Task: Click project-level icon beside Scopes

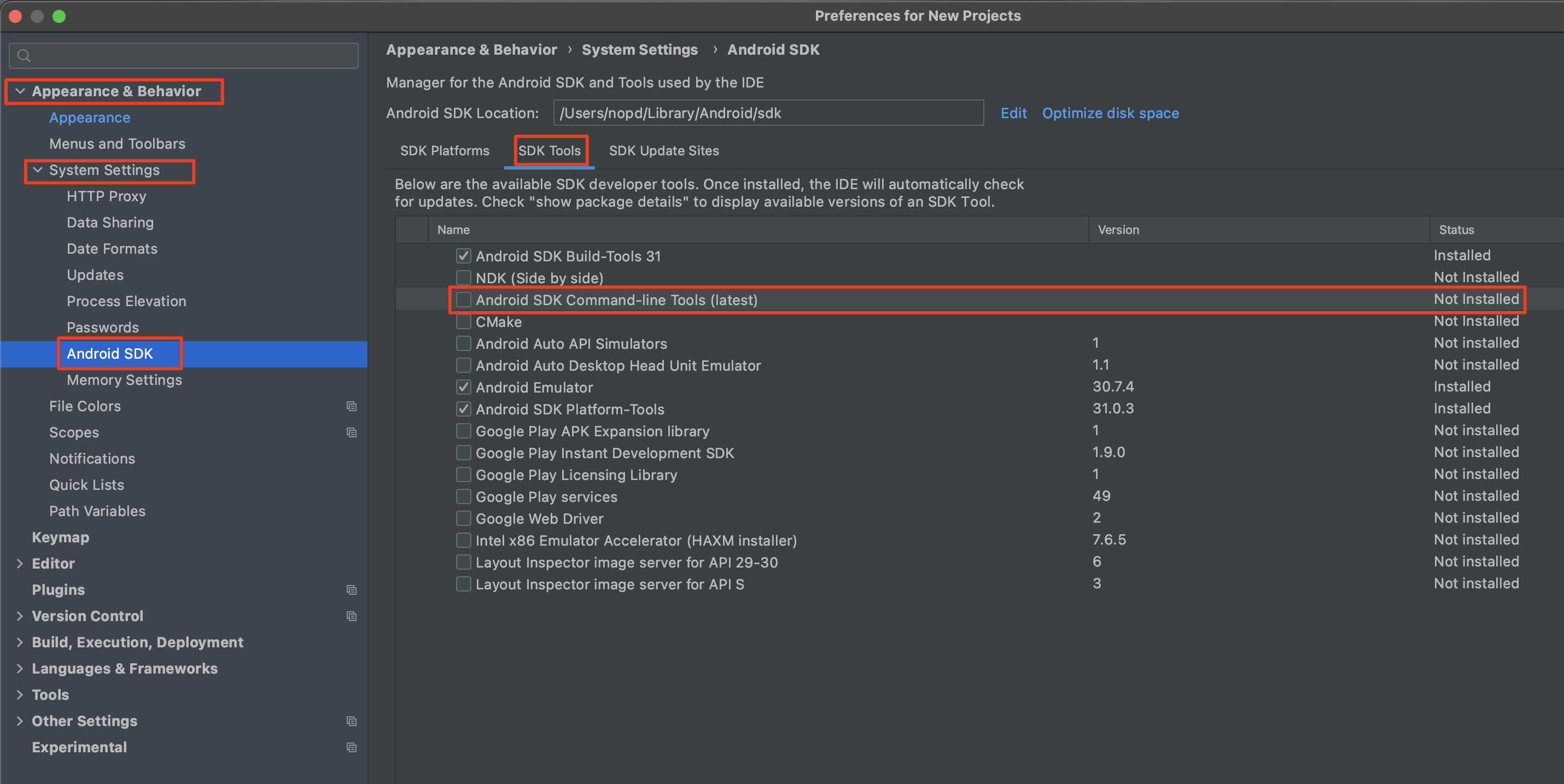Action: pos(351,432)
